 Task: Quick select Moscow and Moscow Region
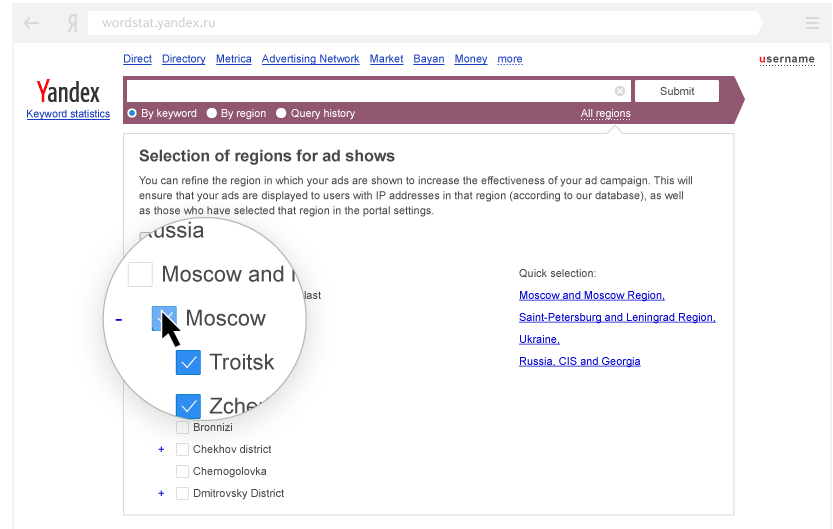(x=592, y=295)
